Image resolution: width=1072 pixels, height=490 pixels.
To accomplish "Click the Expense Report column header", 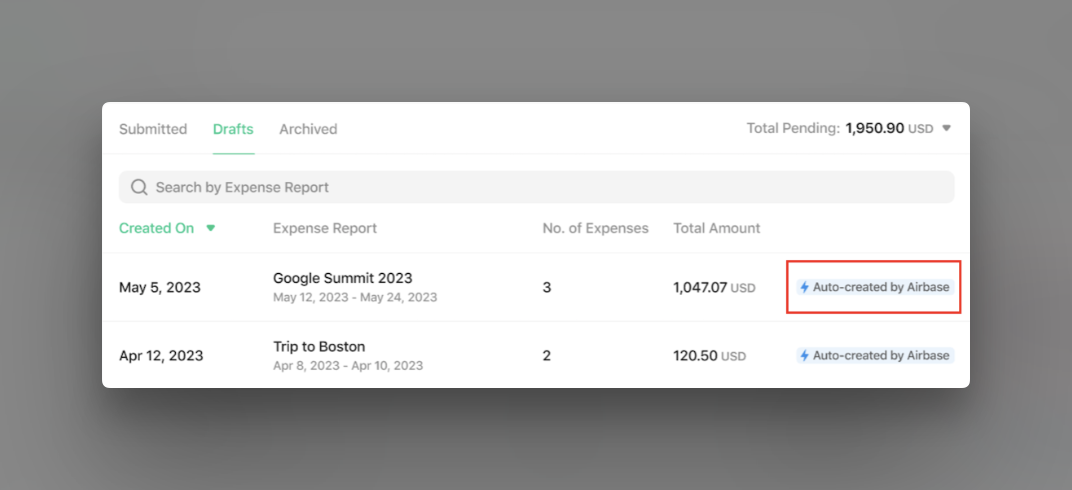I will 325,228.
